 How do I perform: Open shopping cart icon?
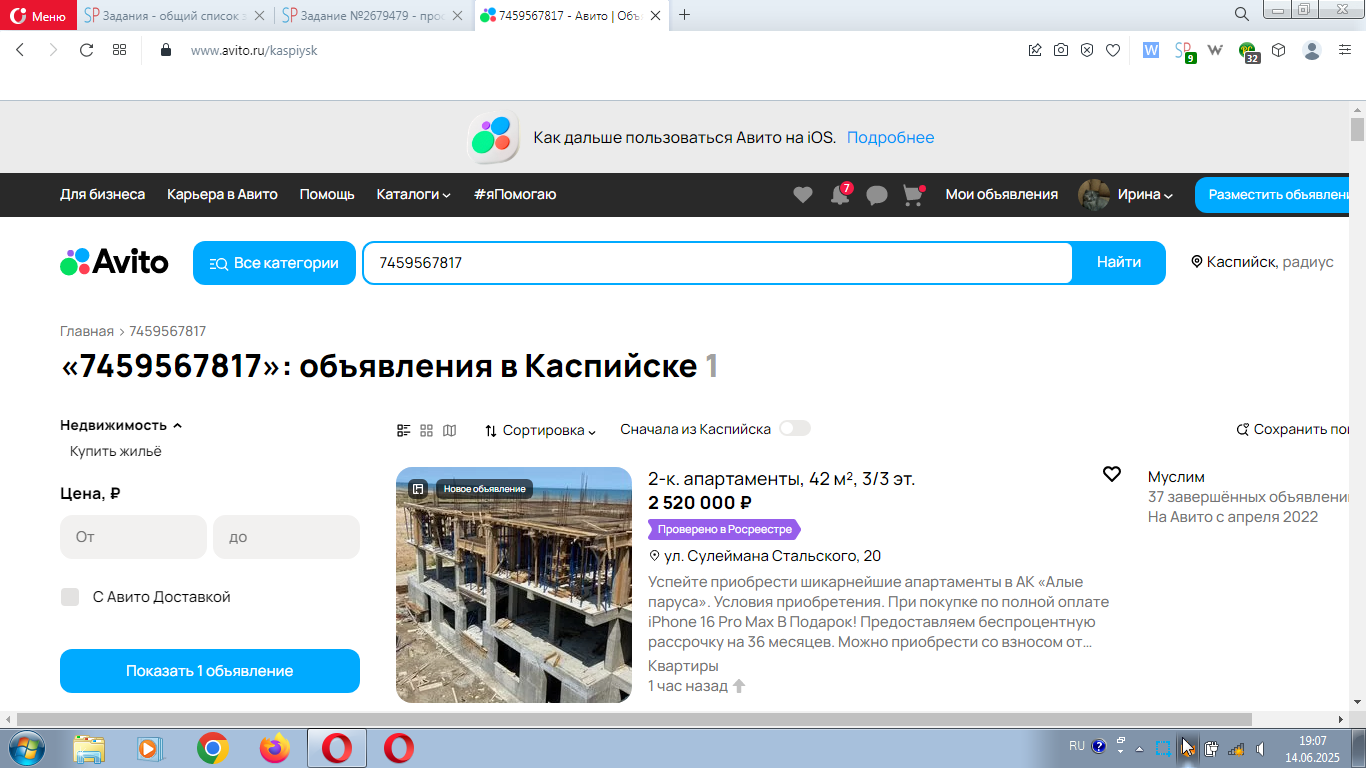(x=913, y=195)
